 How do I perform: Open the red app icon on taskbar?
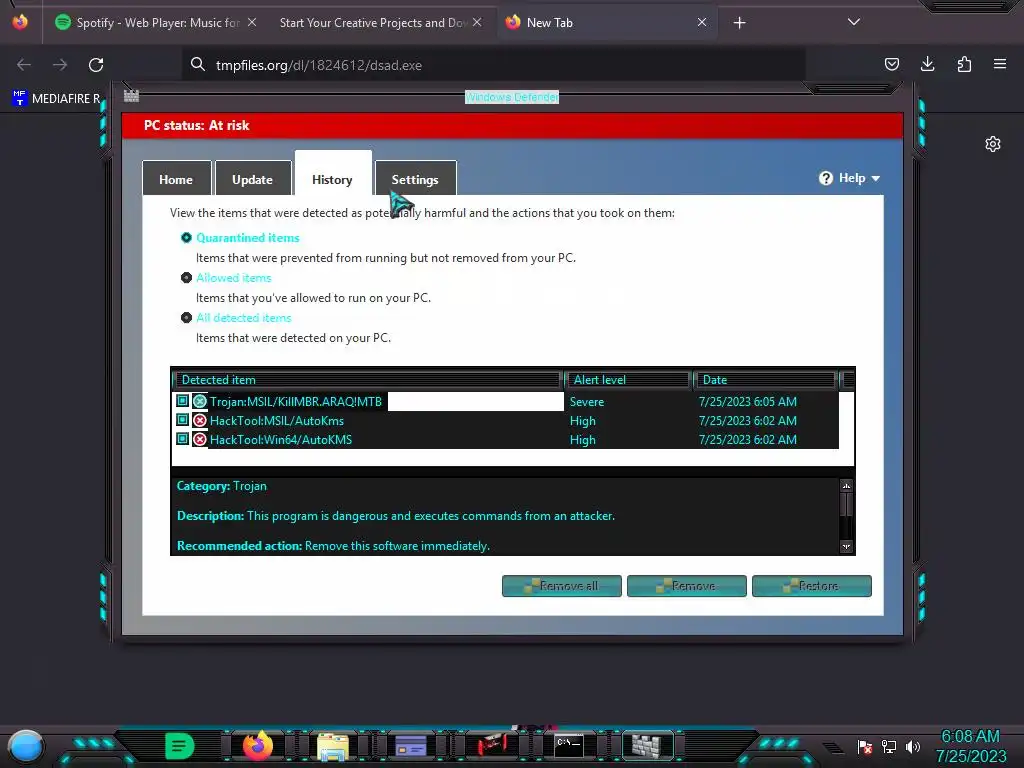point(491,744)
